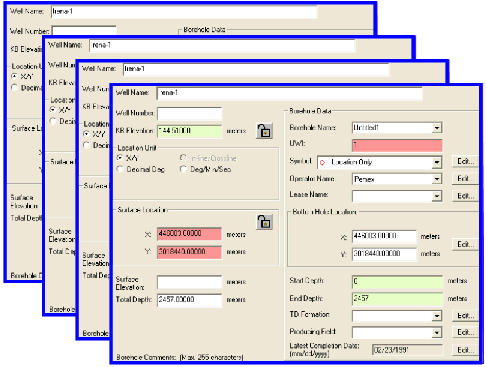Click the Bottom Hole Location X field
Image resolution: width=486 pixels, height=367 pixels.
(x=384, y=236)
